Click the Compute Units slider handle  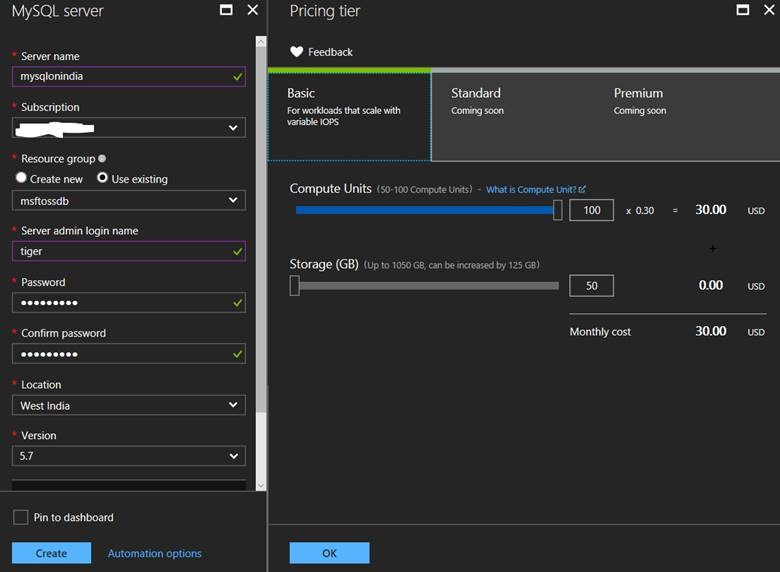click(557, 210)
